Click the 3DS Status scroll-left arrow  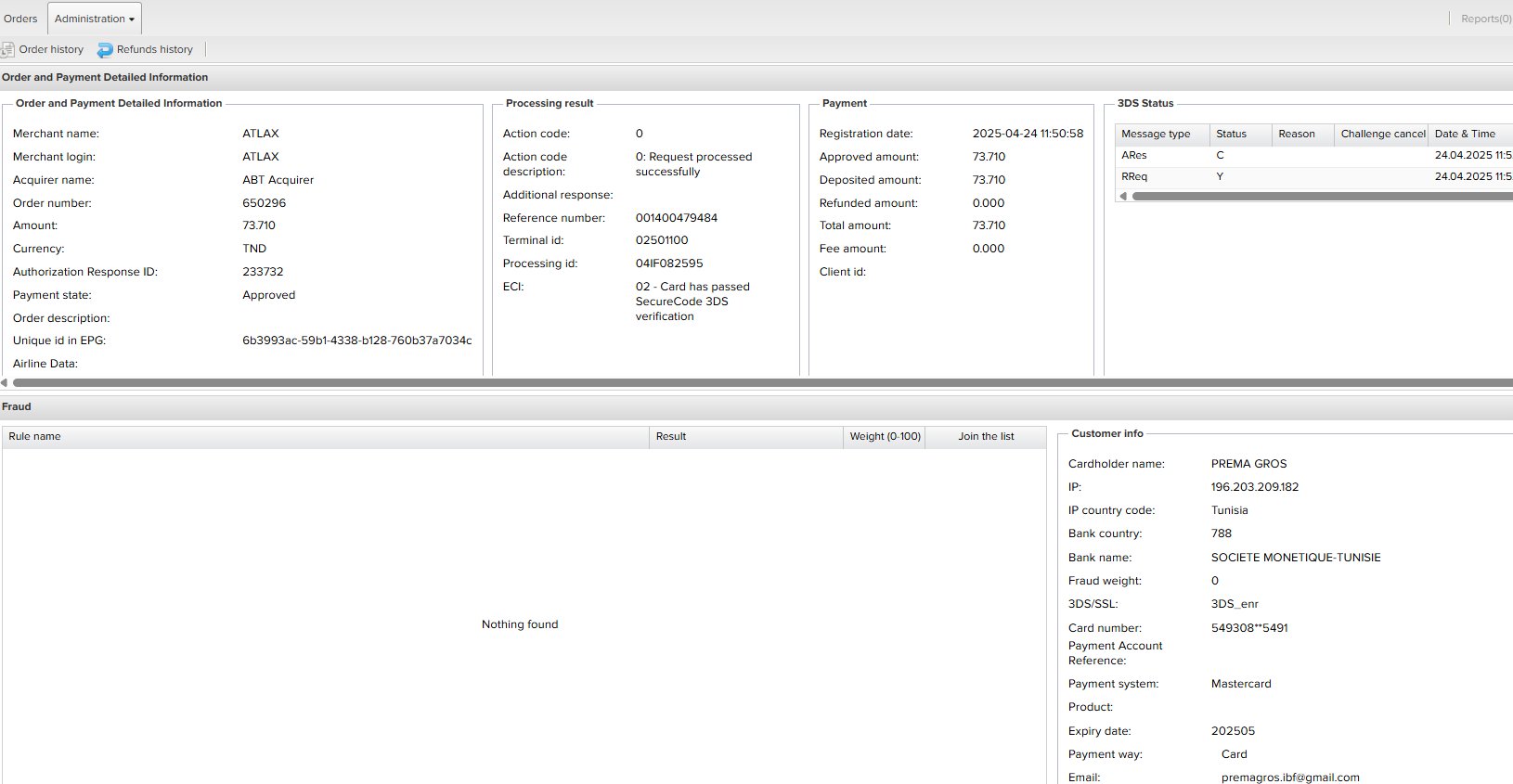pos(1123,196)
